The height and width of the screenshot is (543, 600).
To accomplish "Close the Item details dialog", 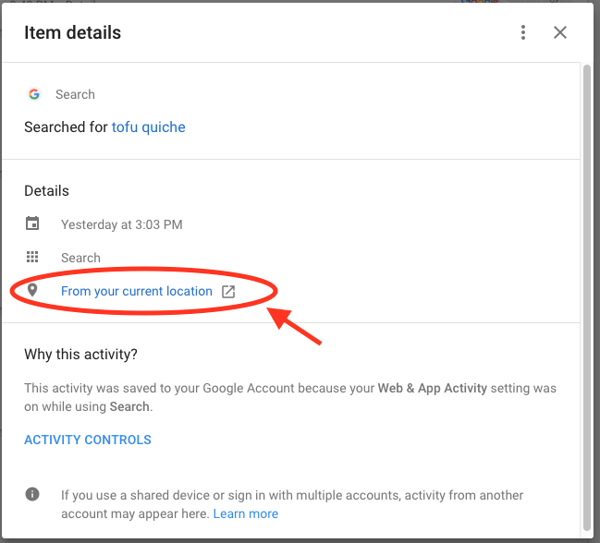I will coord(560,33).
